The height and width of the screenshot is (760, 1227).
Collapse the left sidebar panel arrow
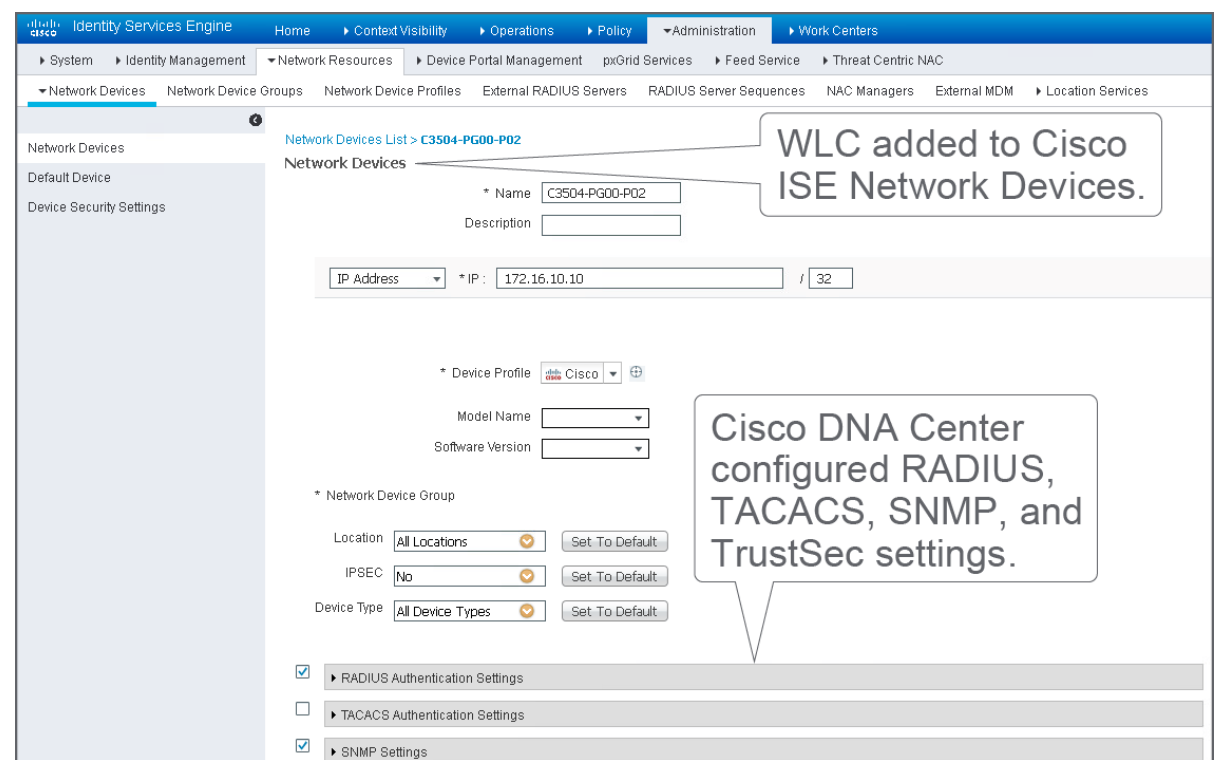254,119
